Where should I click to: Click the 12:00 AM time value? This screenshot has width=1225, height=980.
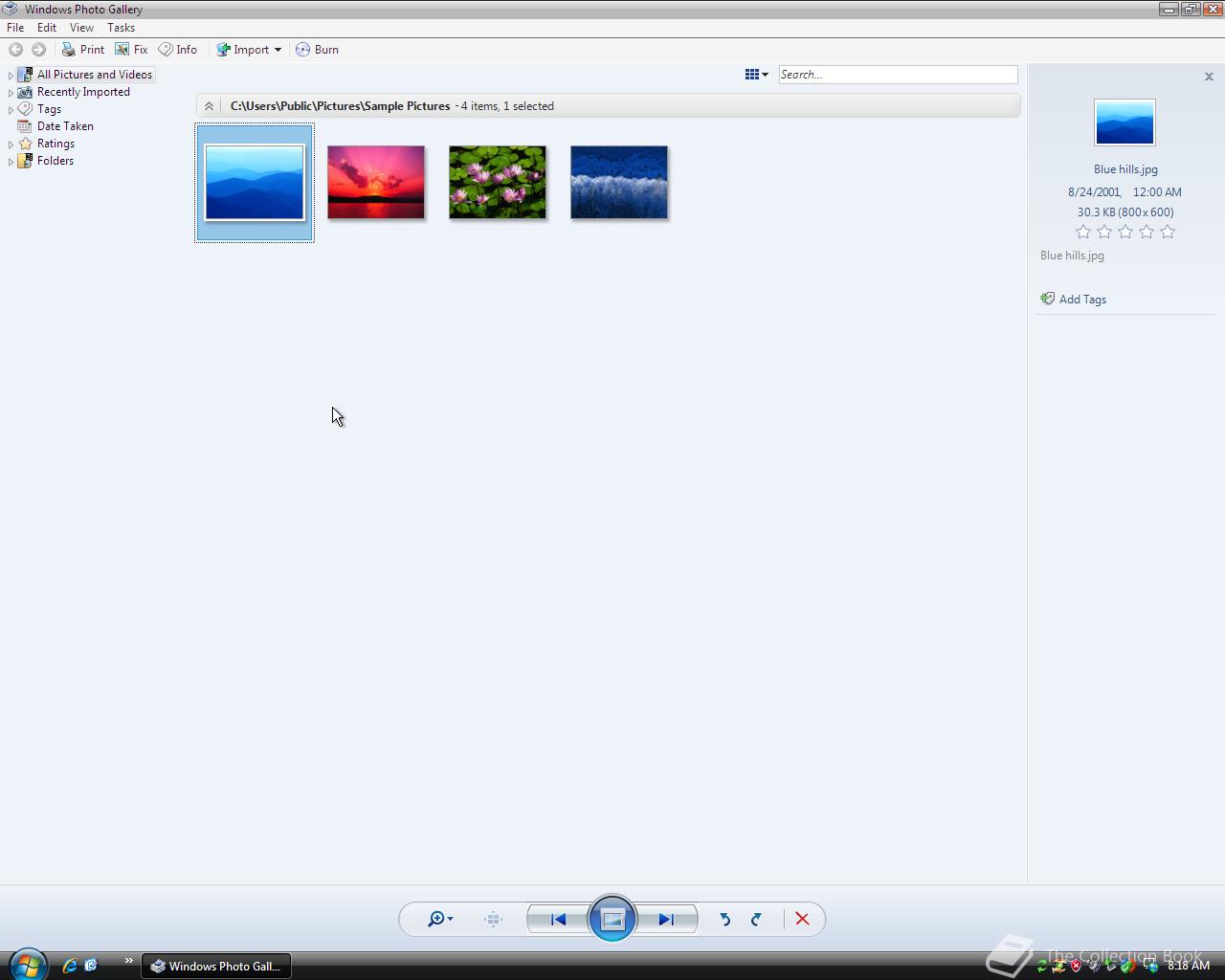(1157, 192)
